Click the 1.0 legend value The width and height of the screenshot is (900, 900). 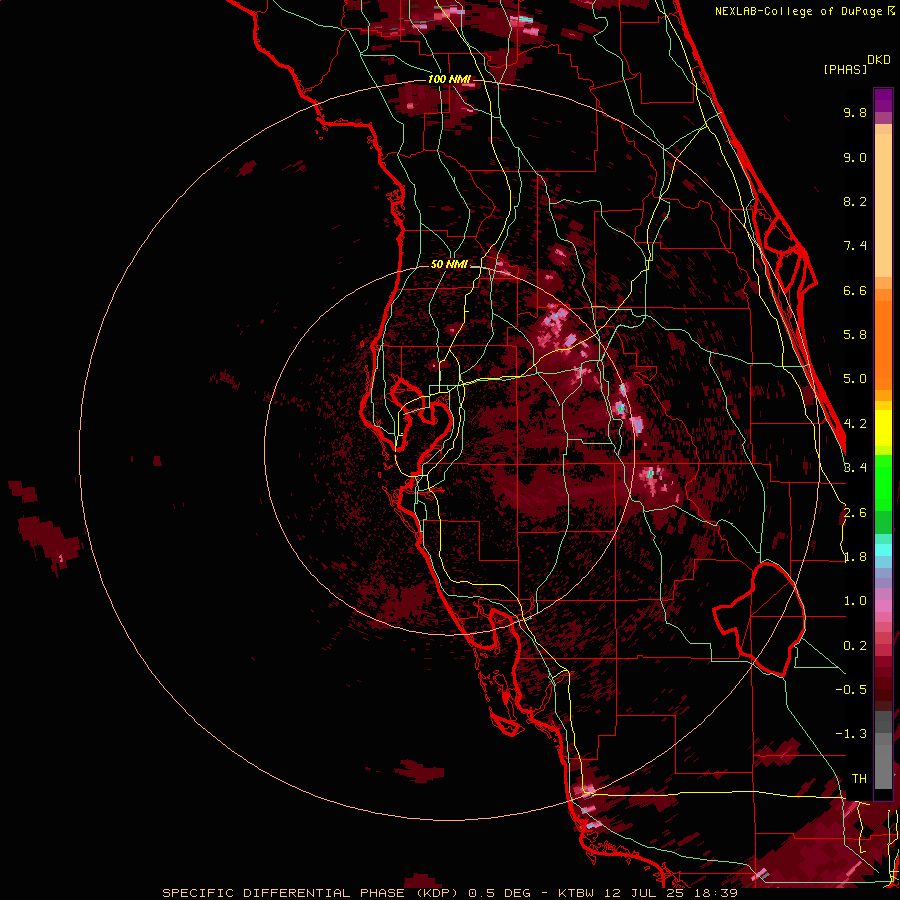855,601
